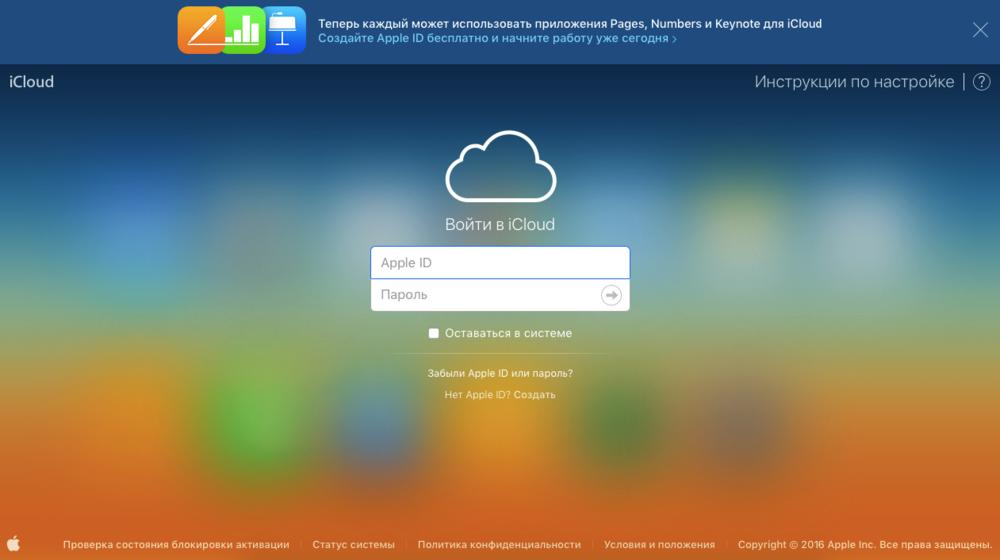This screenshot has height=560, width=1000.
Task: Toggle the "Оставаться в системе" checkbox
Action: [x=434, y=333]
